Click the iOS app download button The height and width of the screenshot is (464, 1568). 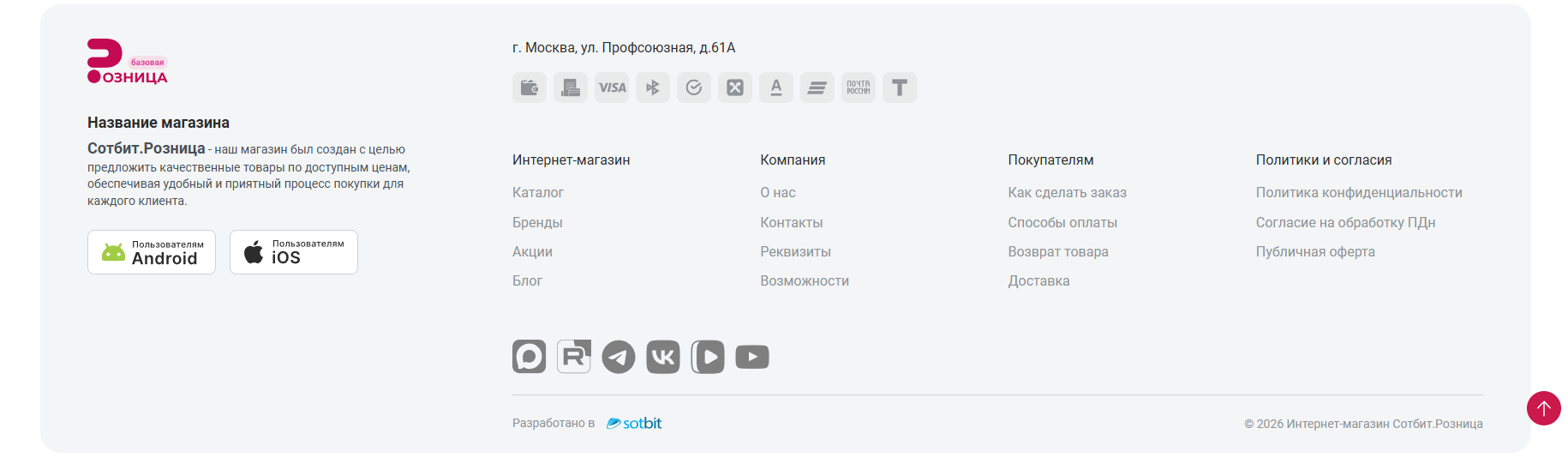pyautogui.click(x=294, y=252)
